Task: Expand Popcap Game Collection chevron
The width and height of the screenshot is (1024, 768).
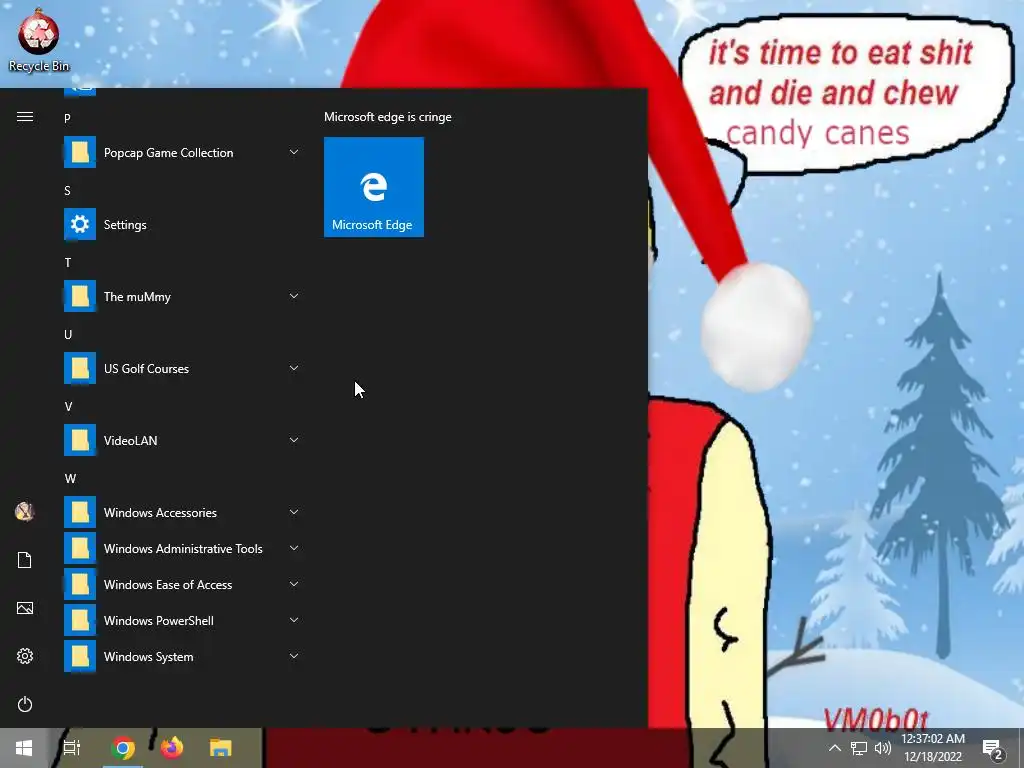Action: [294, 152]
